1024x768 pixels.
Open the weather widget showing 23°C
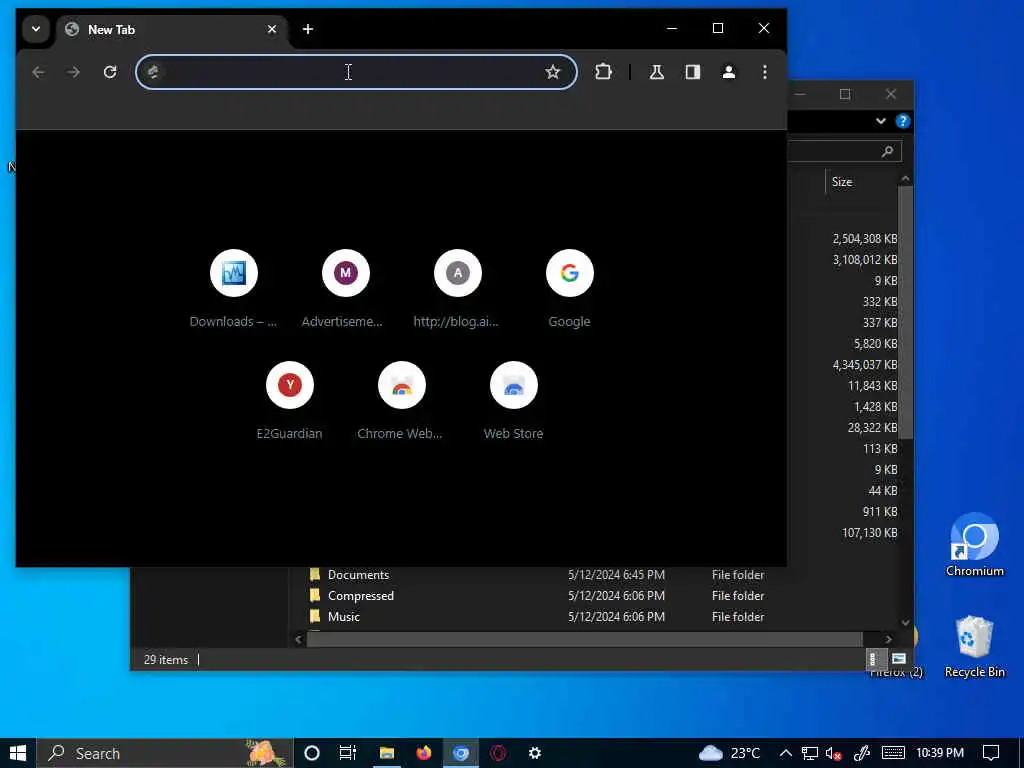tap(729, 753)
